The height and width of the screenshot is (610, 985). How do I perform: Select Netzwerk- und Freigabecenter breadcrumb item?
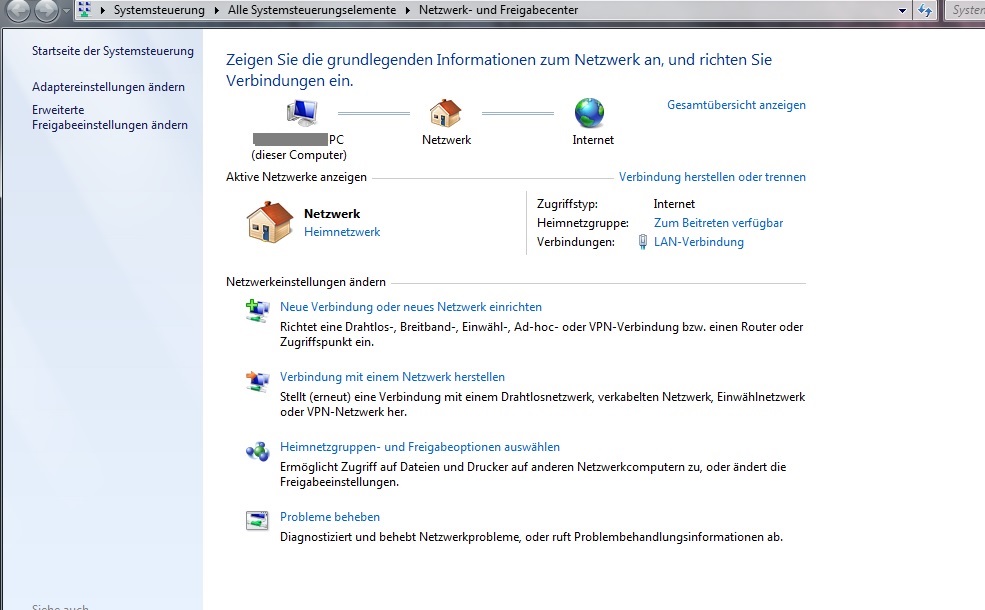(498, 10)
